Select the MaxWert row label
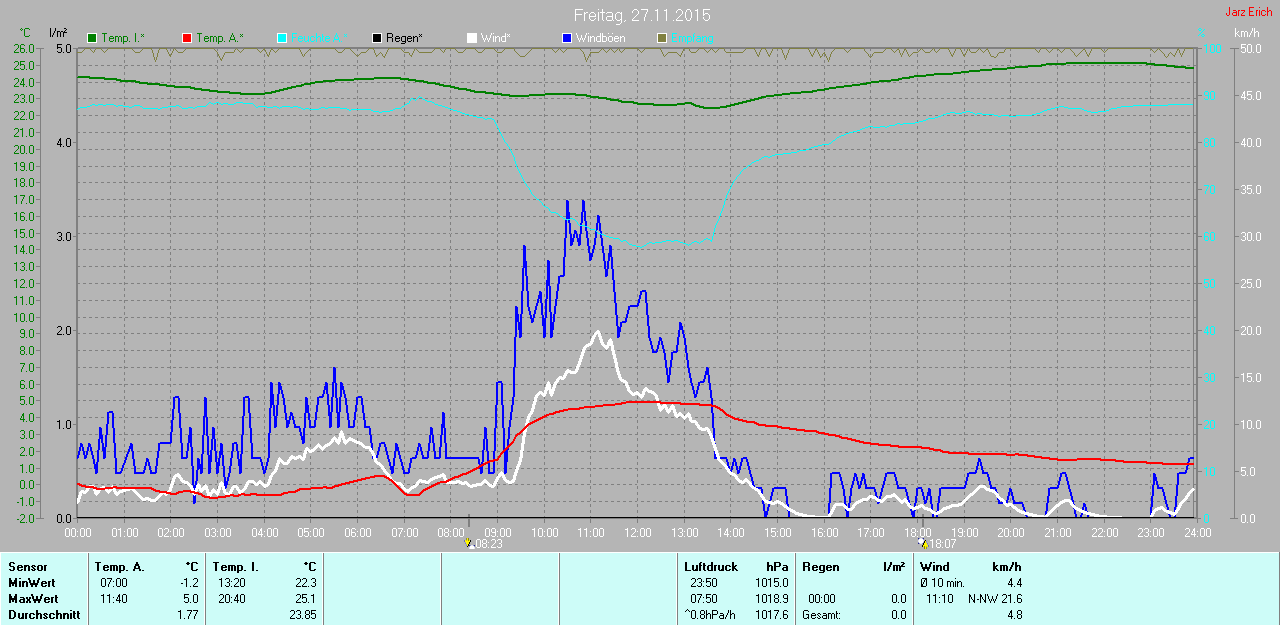This screenshot has height=625, width=1280. 32,599
